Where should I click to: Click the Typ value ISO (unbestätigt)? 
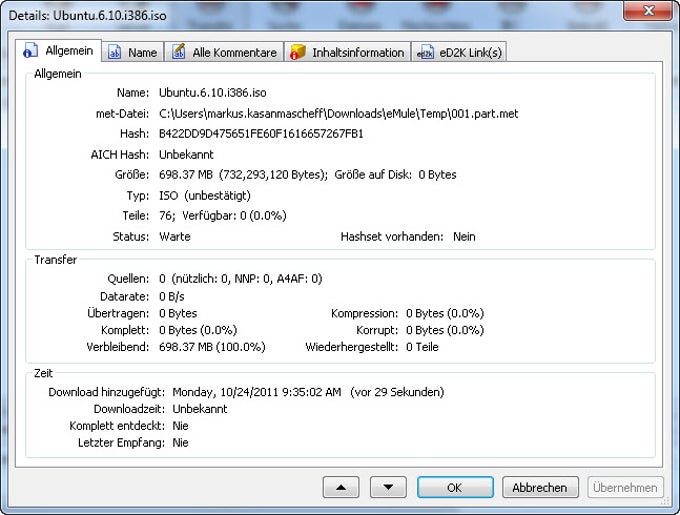pyautogui.click(x=205, y=196)
